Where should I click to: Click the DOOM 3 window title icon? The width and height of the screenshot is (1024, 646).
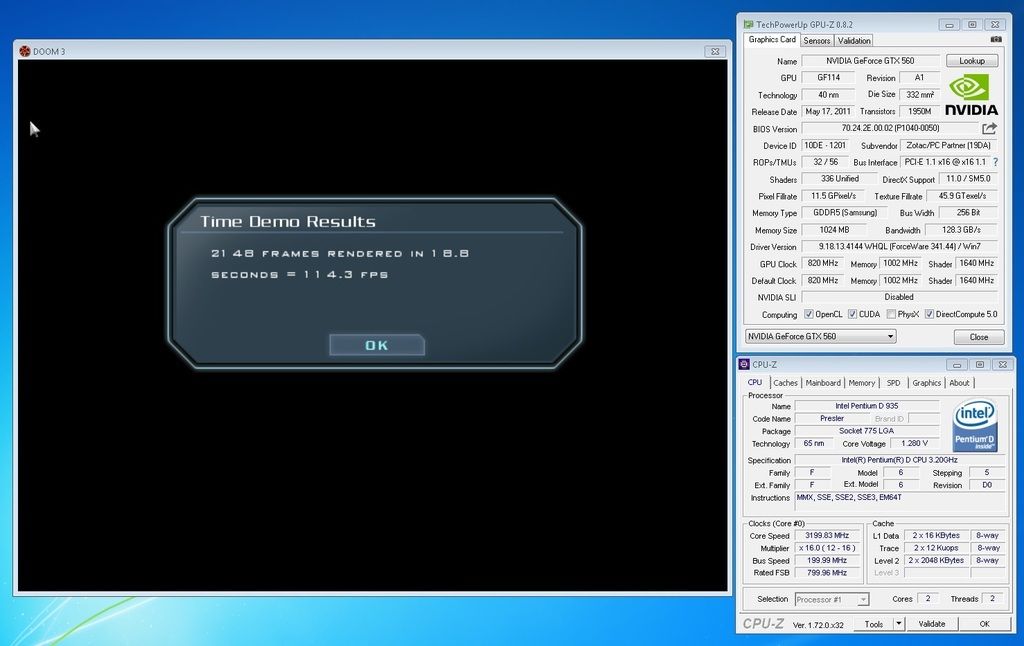(25, 51)
